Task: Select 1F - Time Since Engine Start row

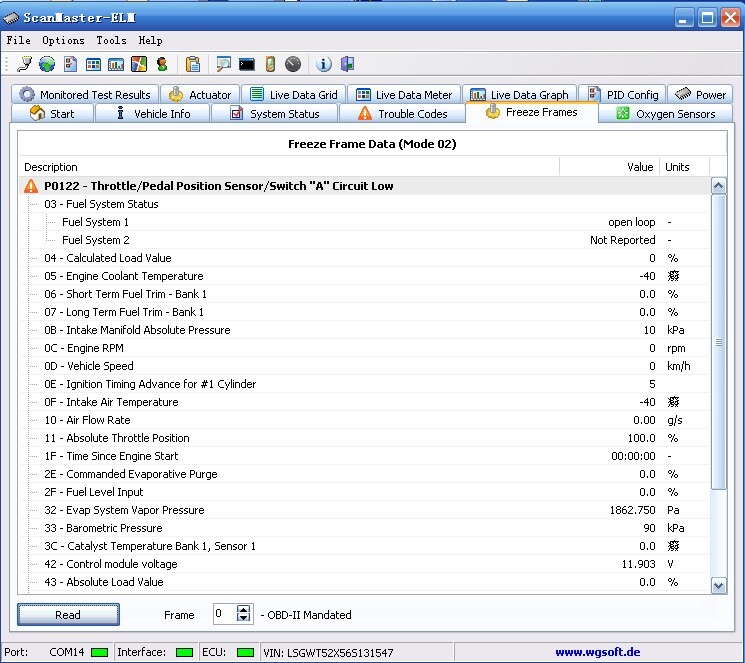Action: coord(365,456)
